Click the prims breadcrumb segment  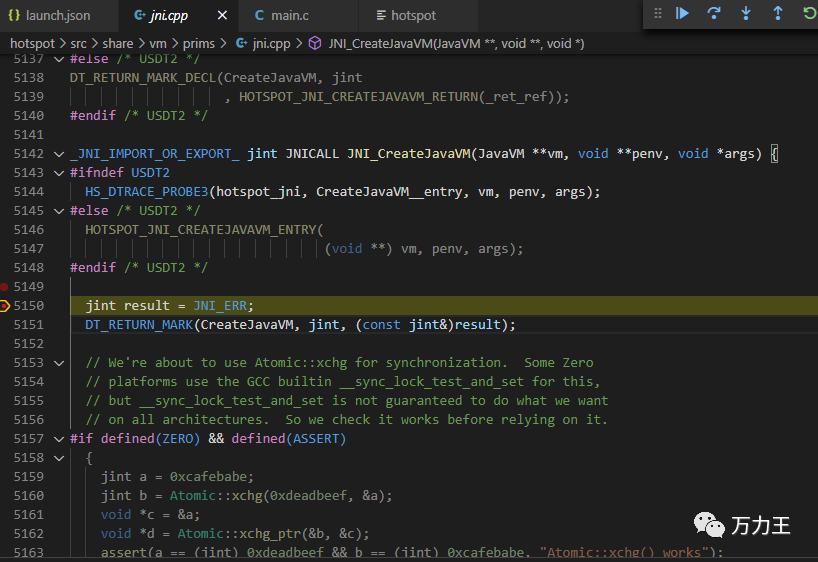point(200,43)
